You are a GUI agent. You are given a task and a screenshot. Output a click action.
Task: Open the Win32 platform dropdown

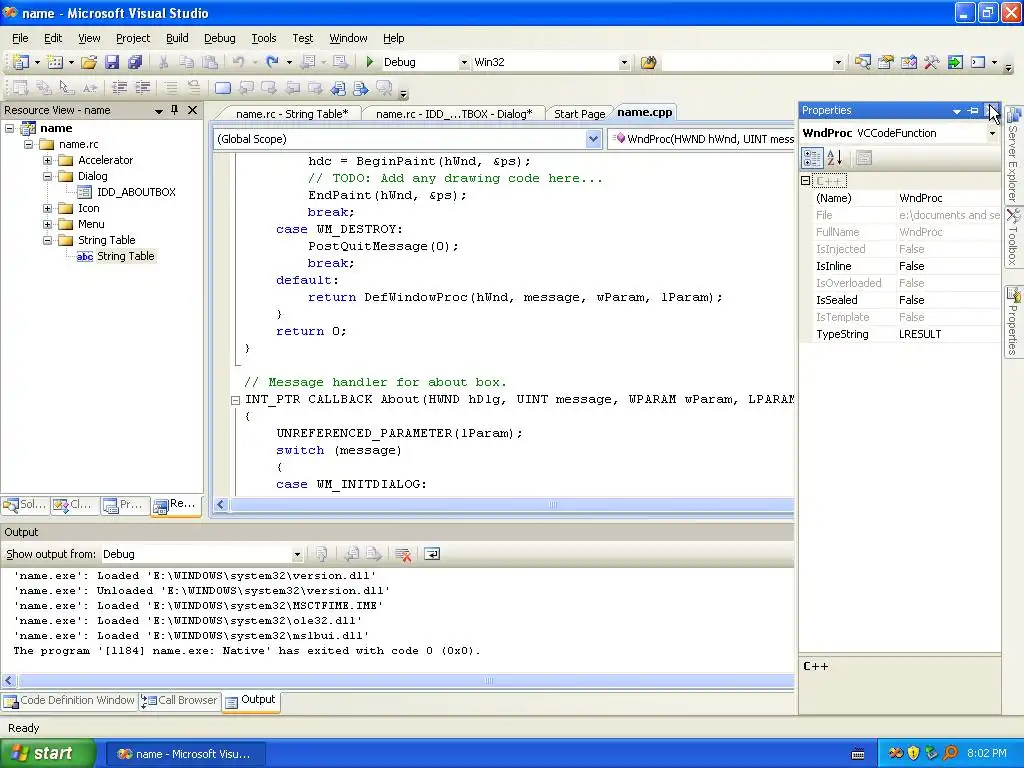(x=624, y=63)
